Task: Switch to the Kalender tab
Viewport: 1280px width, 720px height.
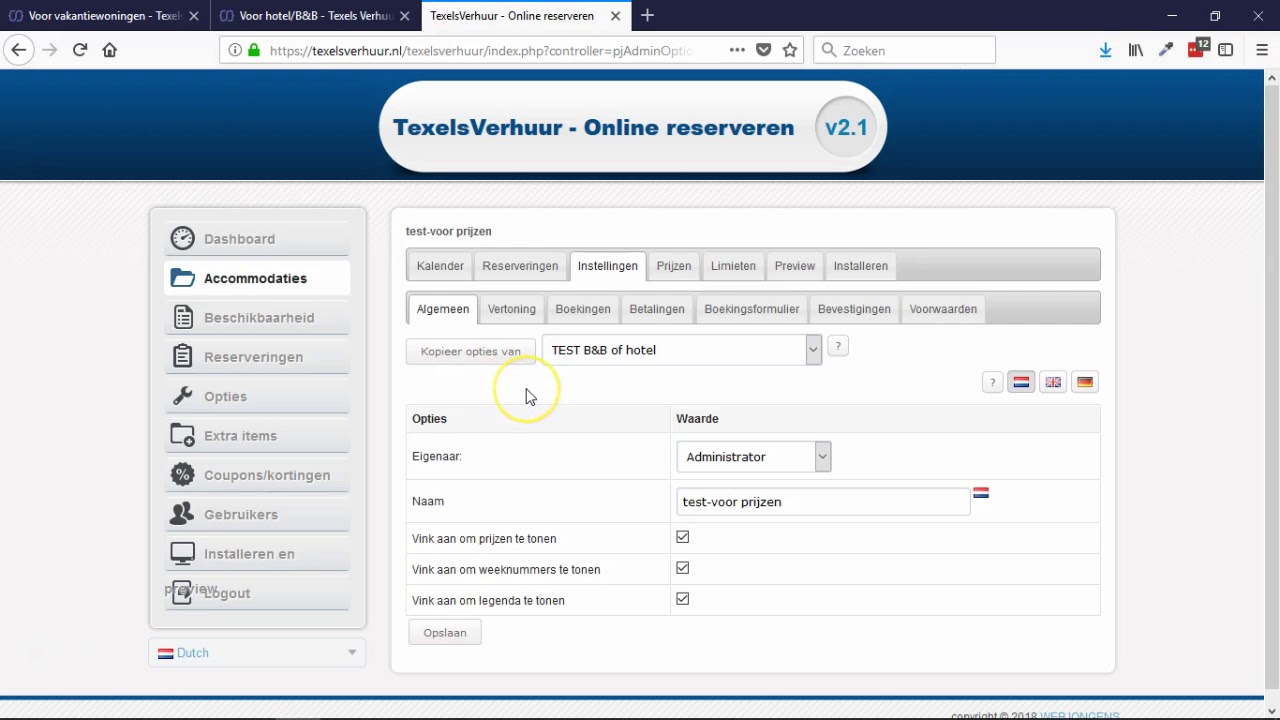Action: click(x=440, y=266)
